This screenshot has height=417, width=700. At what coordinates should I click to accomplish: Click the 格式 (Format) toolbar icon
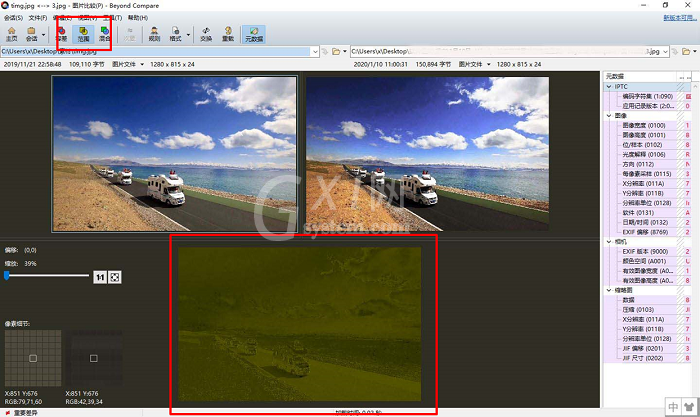tap(175, 34)
